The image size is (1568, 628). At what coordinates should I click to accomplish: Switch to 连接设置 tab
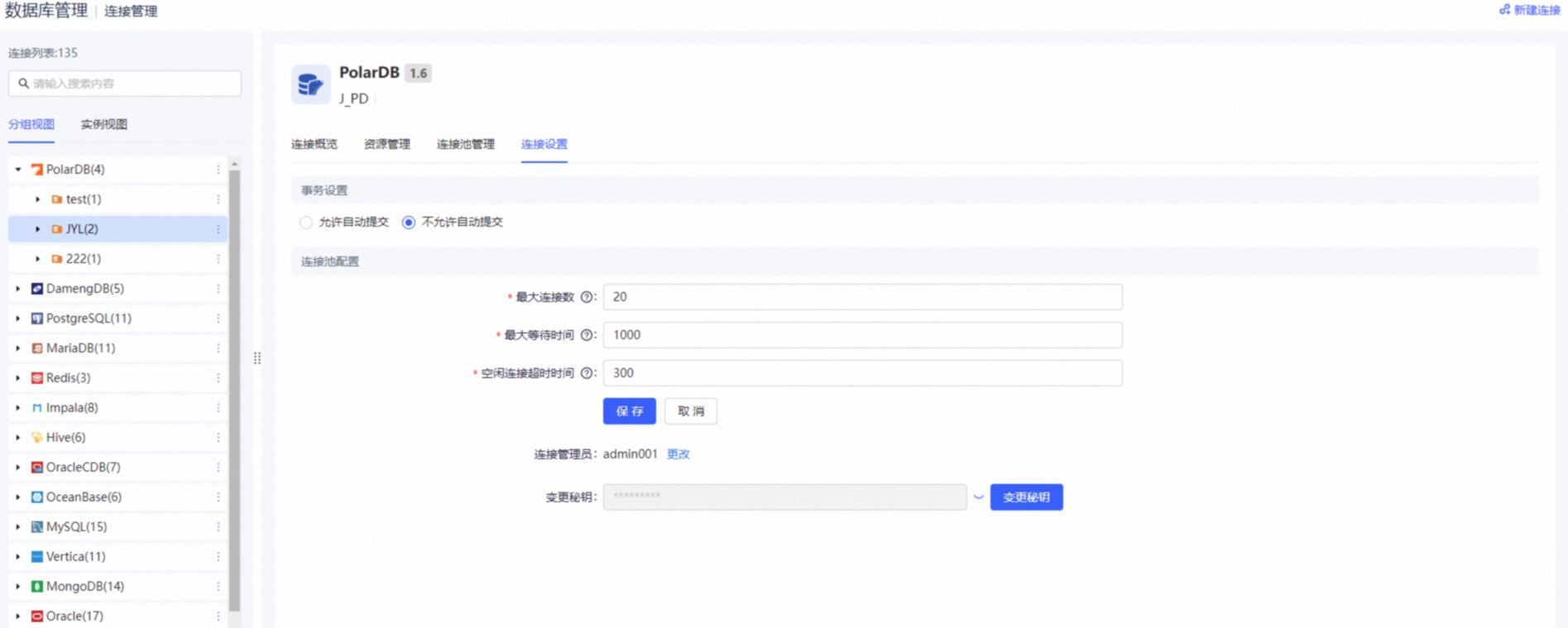544,144
